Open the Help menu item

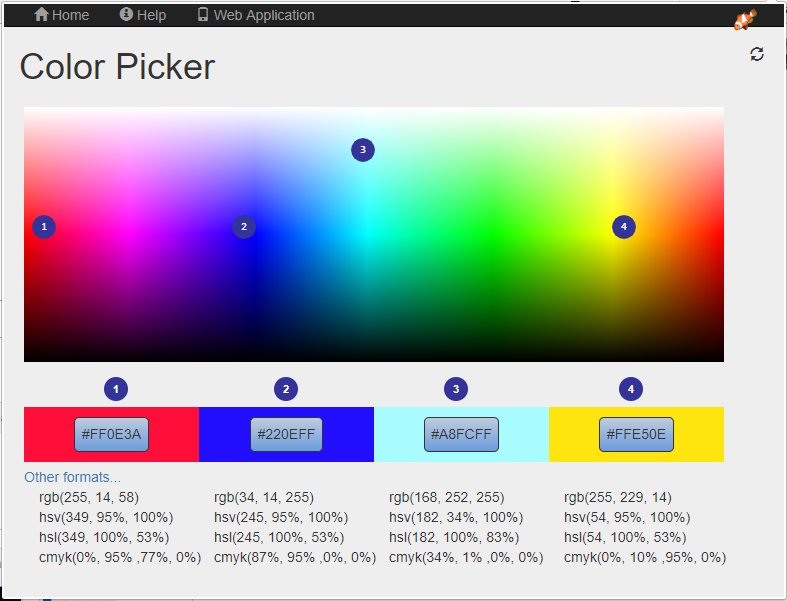[143, 15]
